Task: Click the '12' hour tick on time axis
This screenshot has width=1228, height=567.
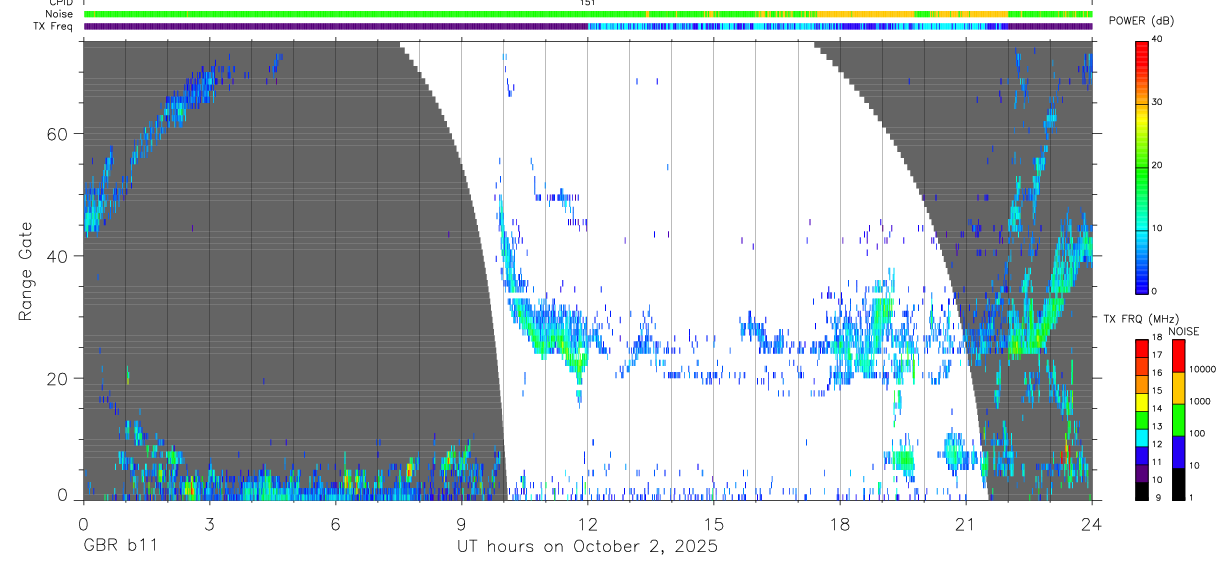Action: pos(587,523)
